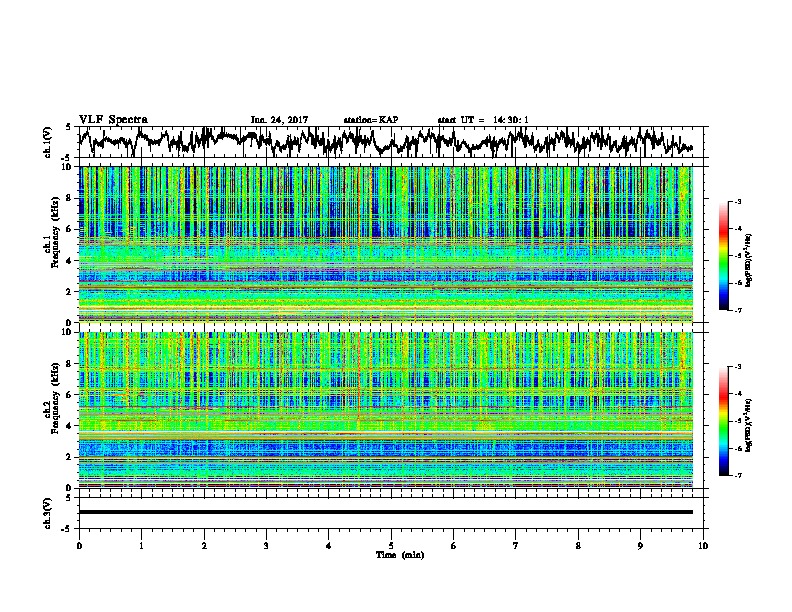Click the "Time (min)" x-axis title
792x612 pixels.
[x=400, y=555]
